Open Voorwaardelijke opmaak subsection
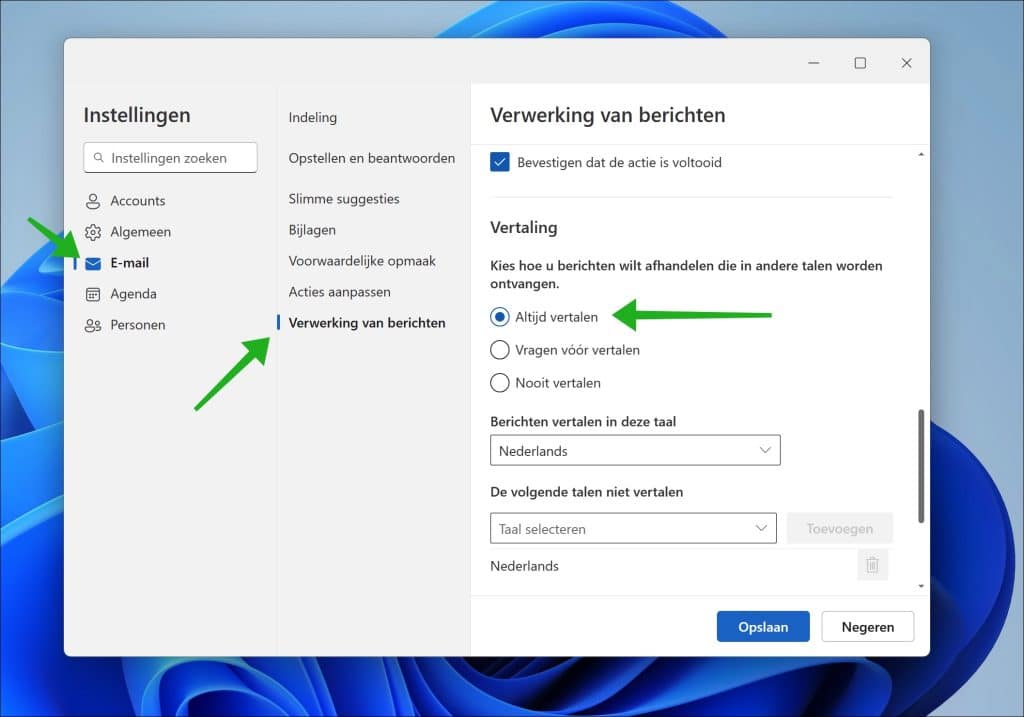 [x=362, y=261]
